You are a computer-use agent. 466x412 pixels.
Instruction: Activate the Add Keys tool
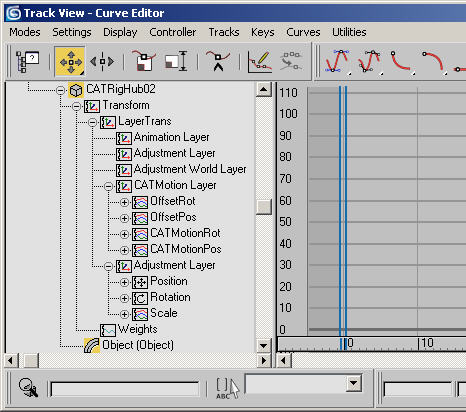point(218,62)
